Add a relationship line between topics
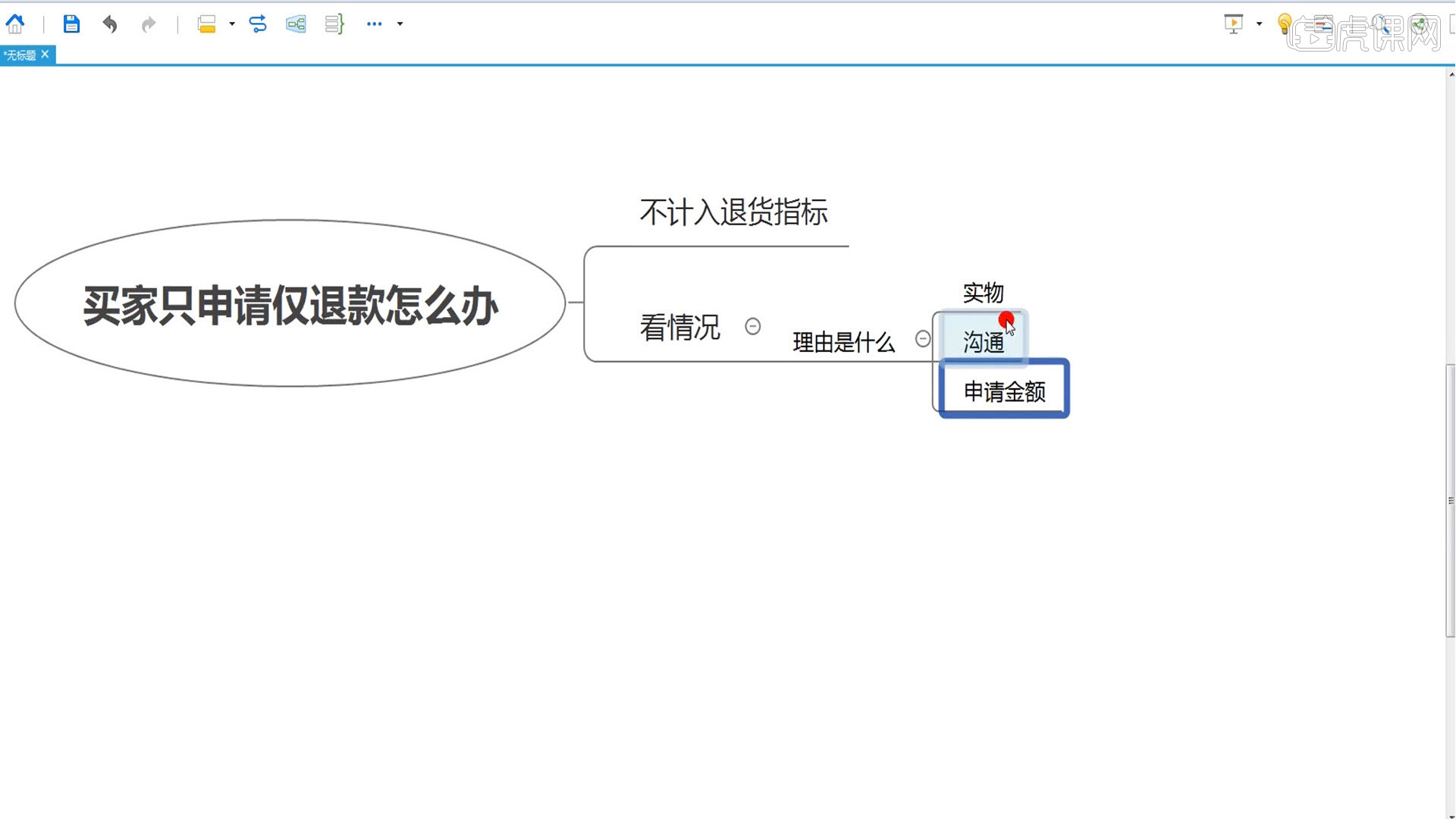Screen dimensions: 1456x819 [x=258, y=24]
